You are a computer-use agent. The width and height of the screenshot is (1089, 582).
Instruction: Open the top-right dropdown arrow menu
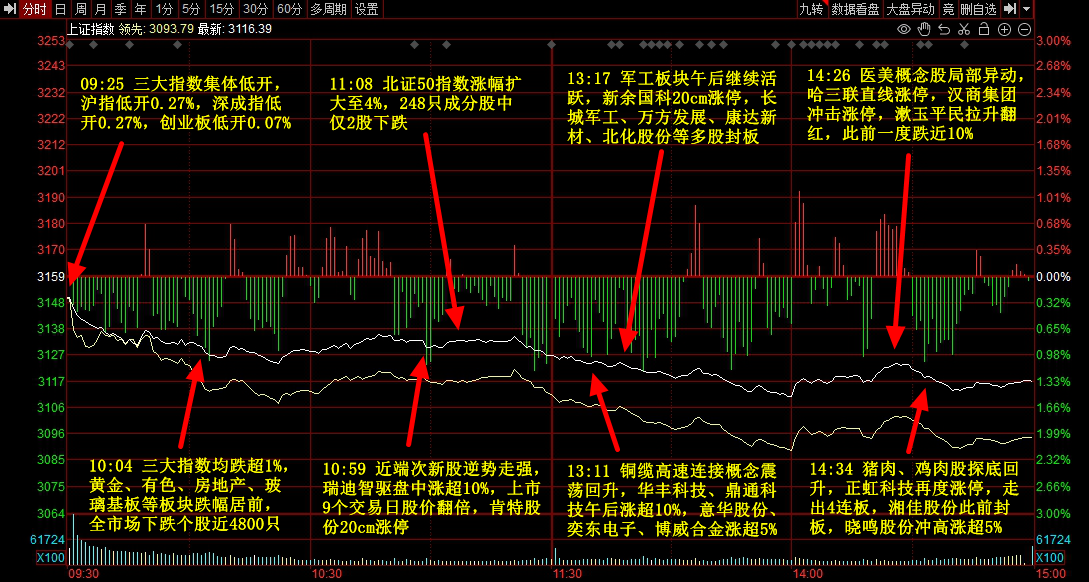tap(1027, 9)
